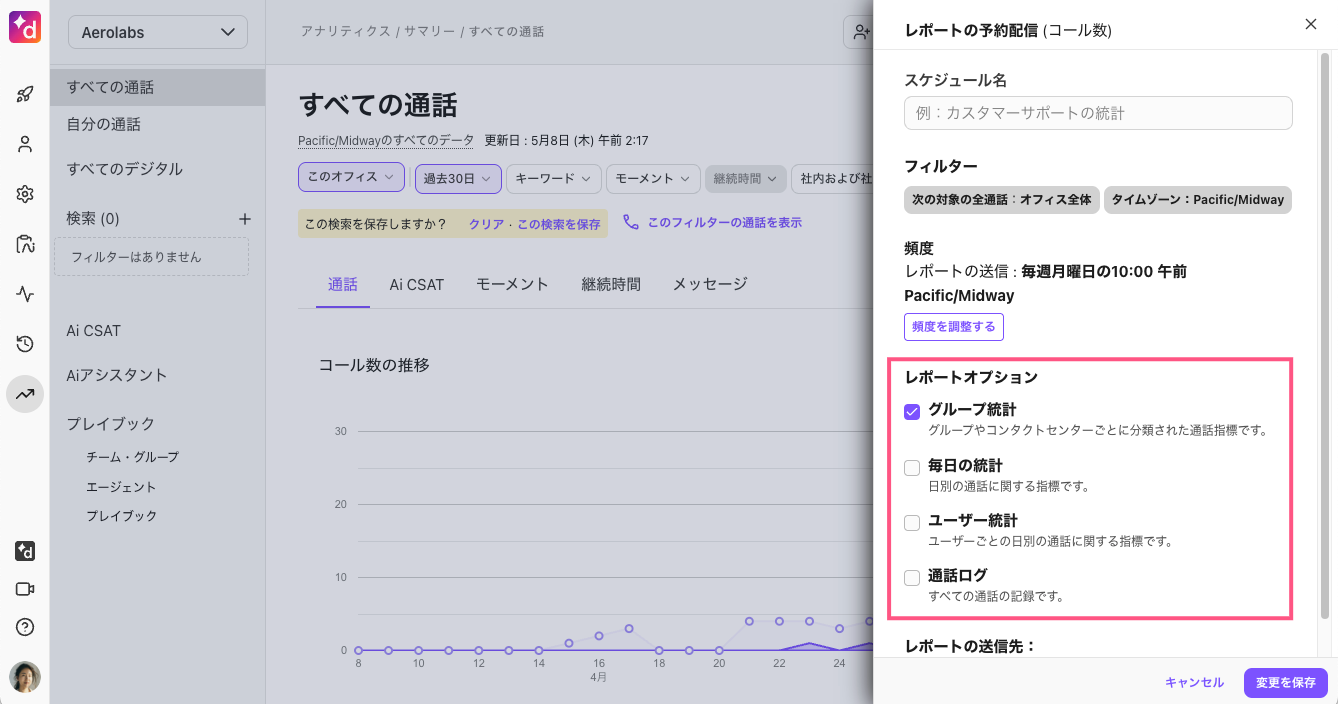Click the Pacific/Midwayのすべてのデータ text
The height and width of the screenshot is (704, 1338).
[x=386, y=140]
